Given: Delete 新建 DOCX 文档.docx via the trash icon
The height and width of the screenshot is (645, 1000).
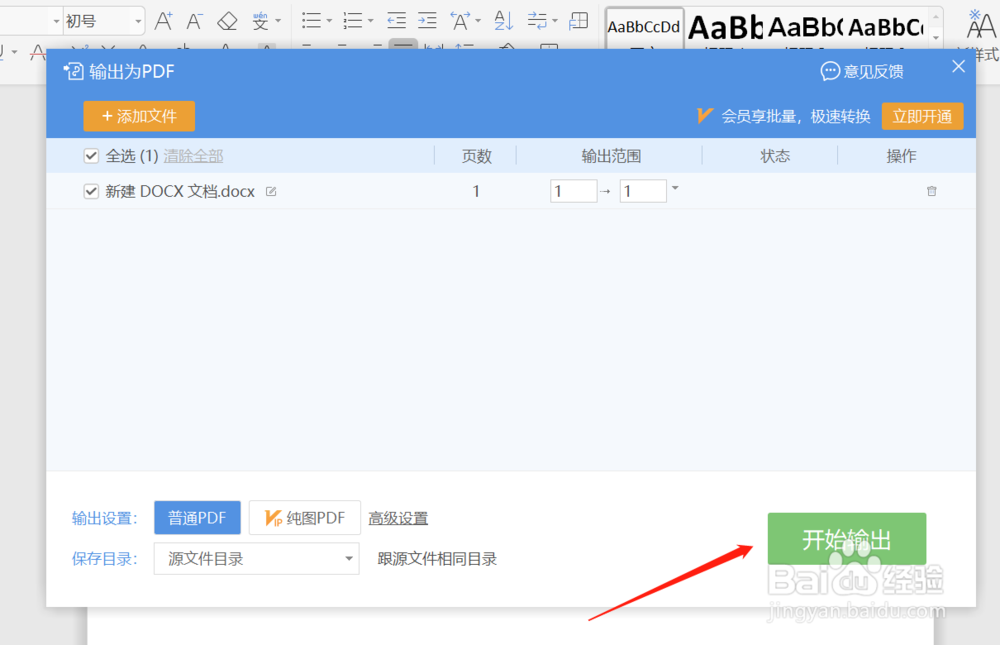Looking at the screenshot, I should [931, 190].
